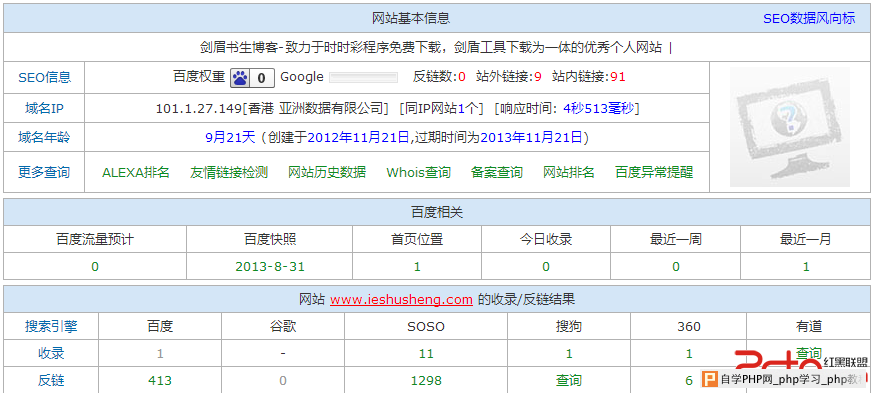Image resolution: width=871 pixels, height=393 pixels.
Task: Click the 谷歌 column header
Action: [x=283, y=326]
